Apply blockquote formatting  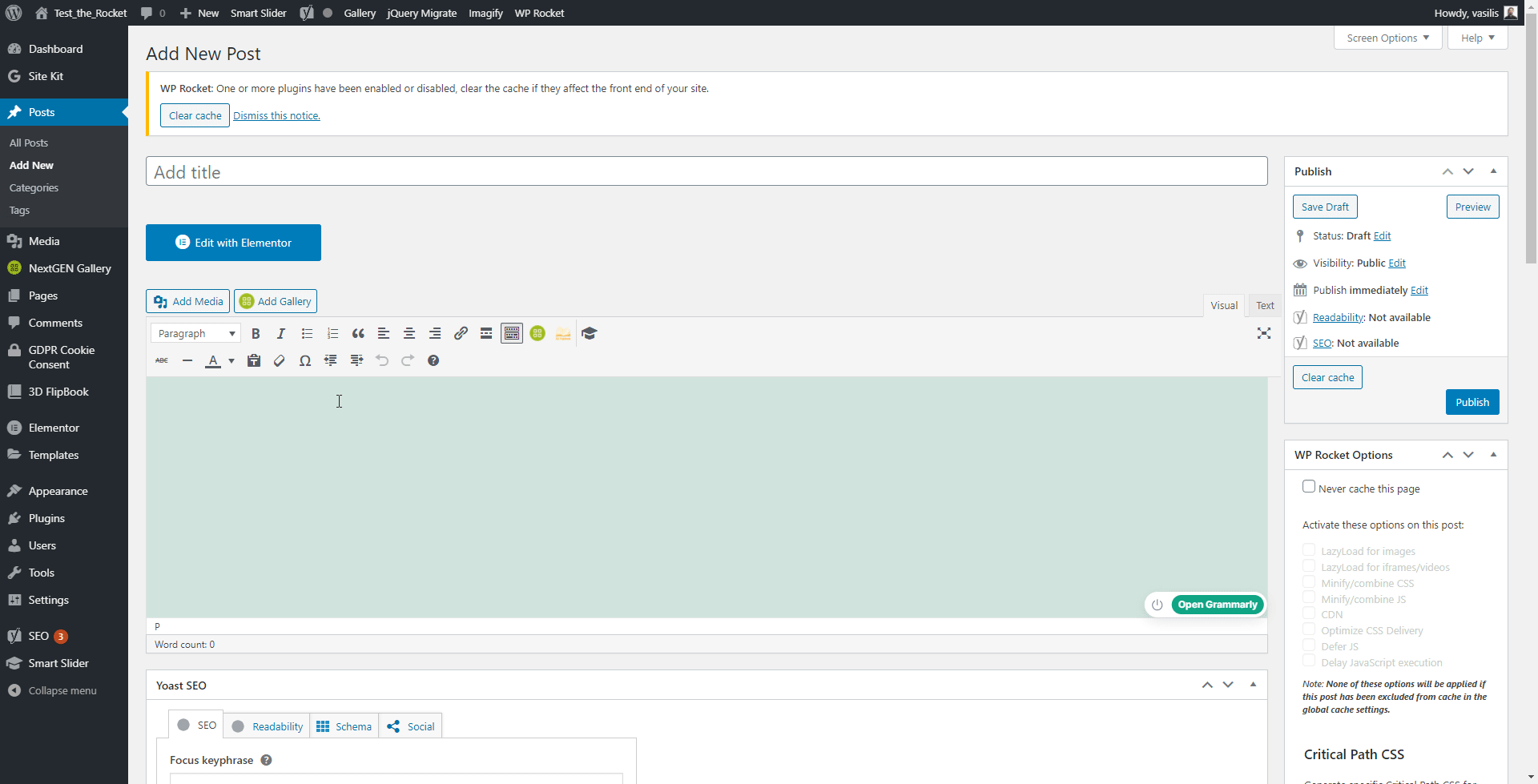click(x=358, y=334)
